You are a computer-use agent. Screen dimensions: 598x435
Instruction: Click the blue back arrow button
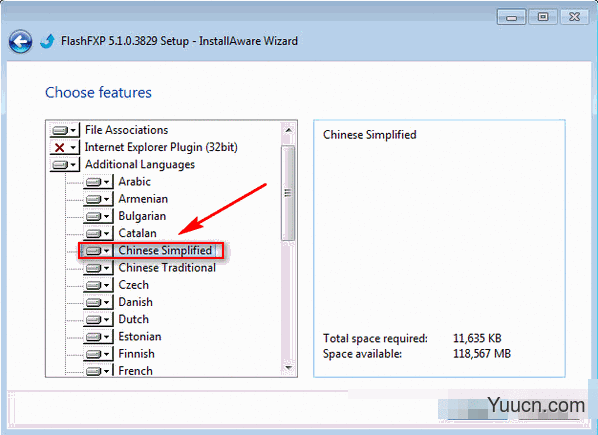coord(20,41)
